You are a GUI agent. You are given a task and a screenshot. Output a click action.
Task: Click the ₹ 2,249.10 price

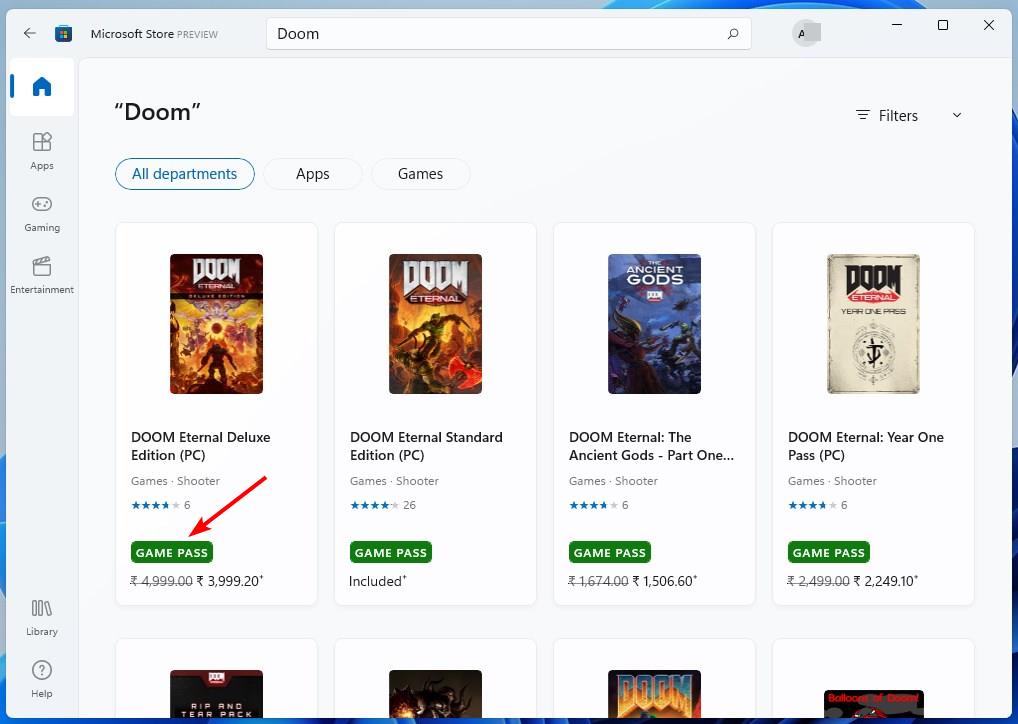[x=886, y=581]
